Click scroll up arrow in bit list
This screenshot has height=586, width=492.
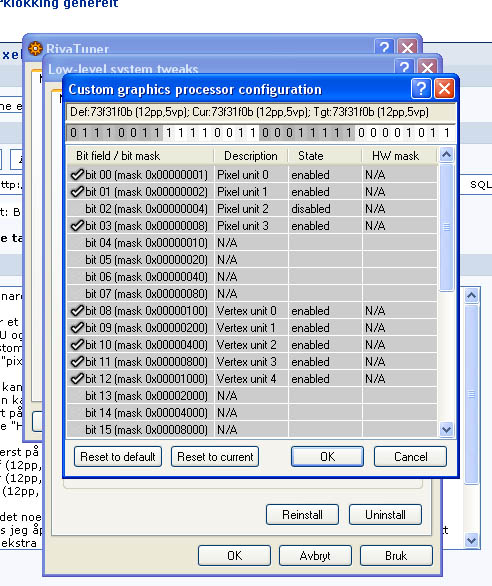pos(446,154)
